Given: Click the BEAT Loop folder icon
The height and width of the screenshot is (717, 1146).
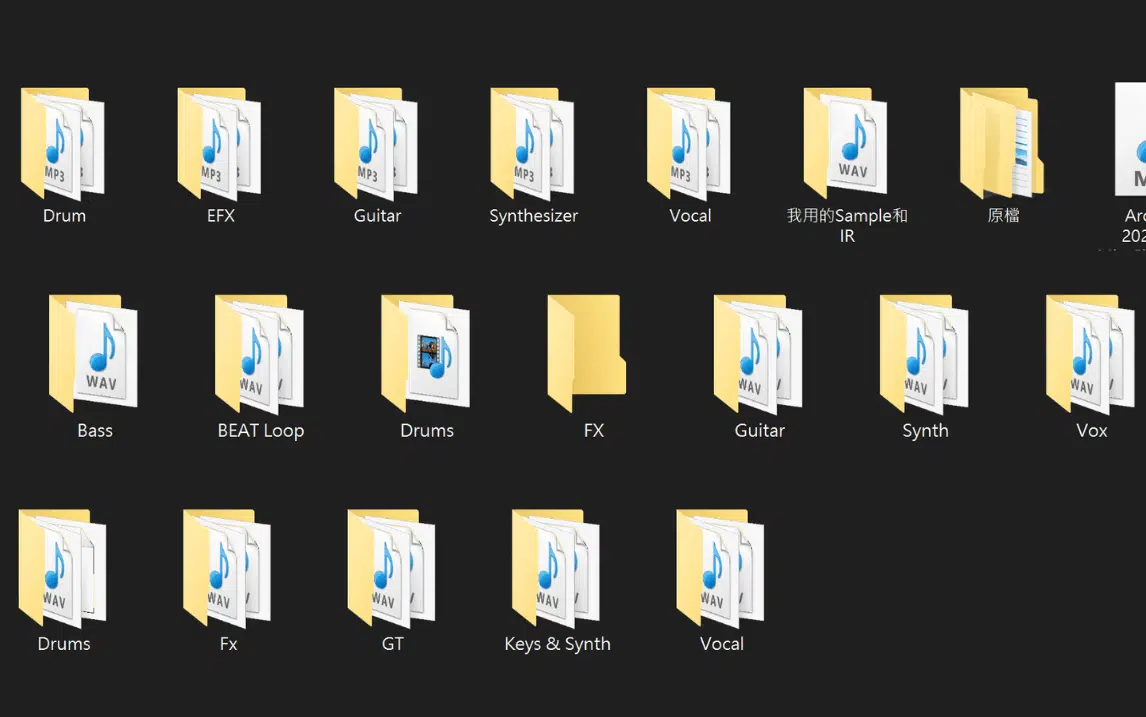Looking at the screenshot, I should [x=259, y=354].
